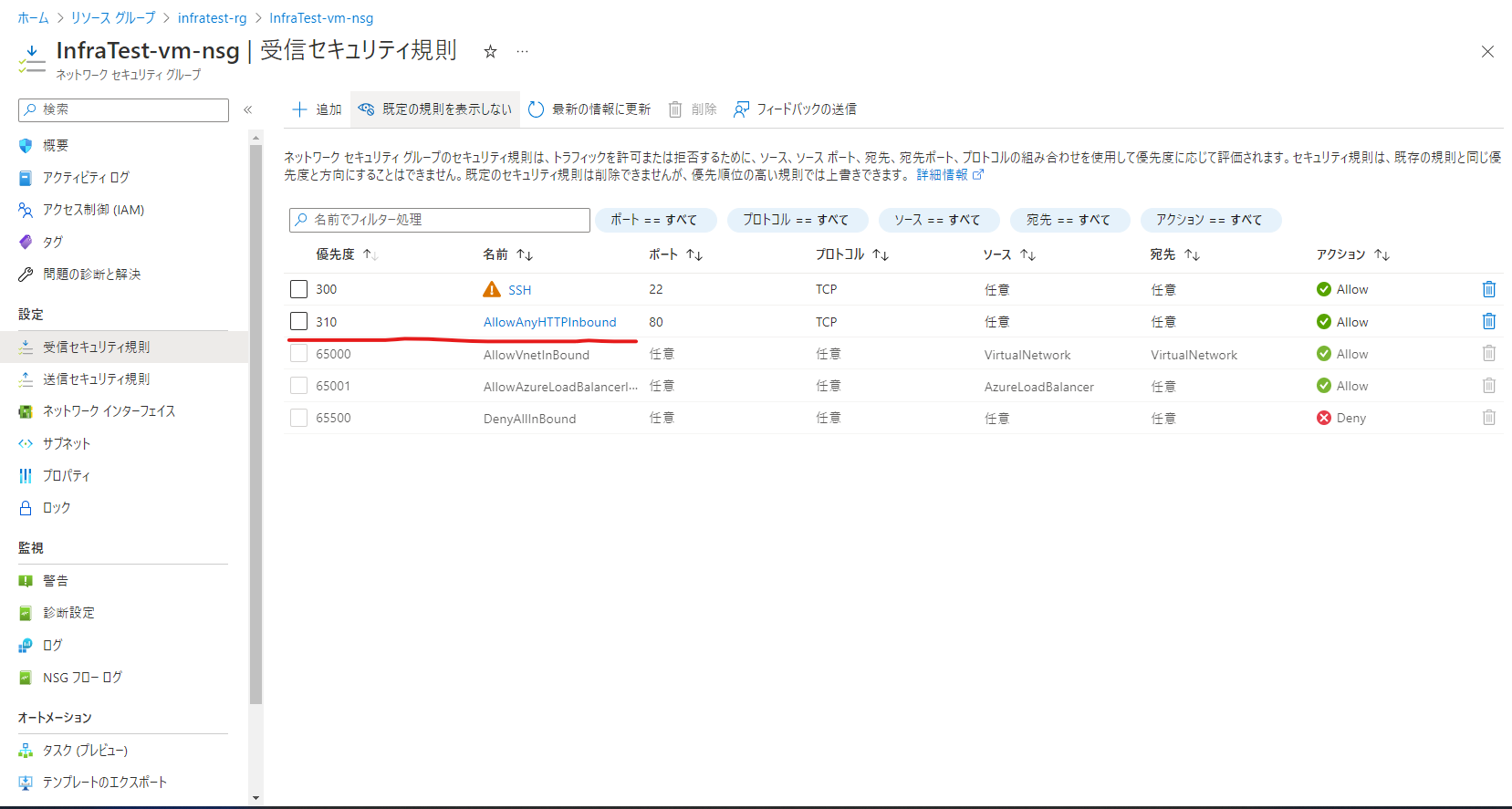Sort by 優先度 column
The height and width of the screenshot is (809, 1512).
347,254
